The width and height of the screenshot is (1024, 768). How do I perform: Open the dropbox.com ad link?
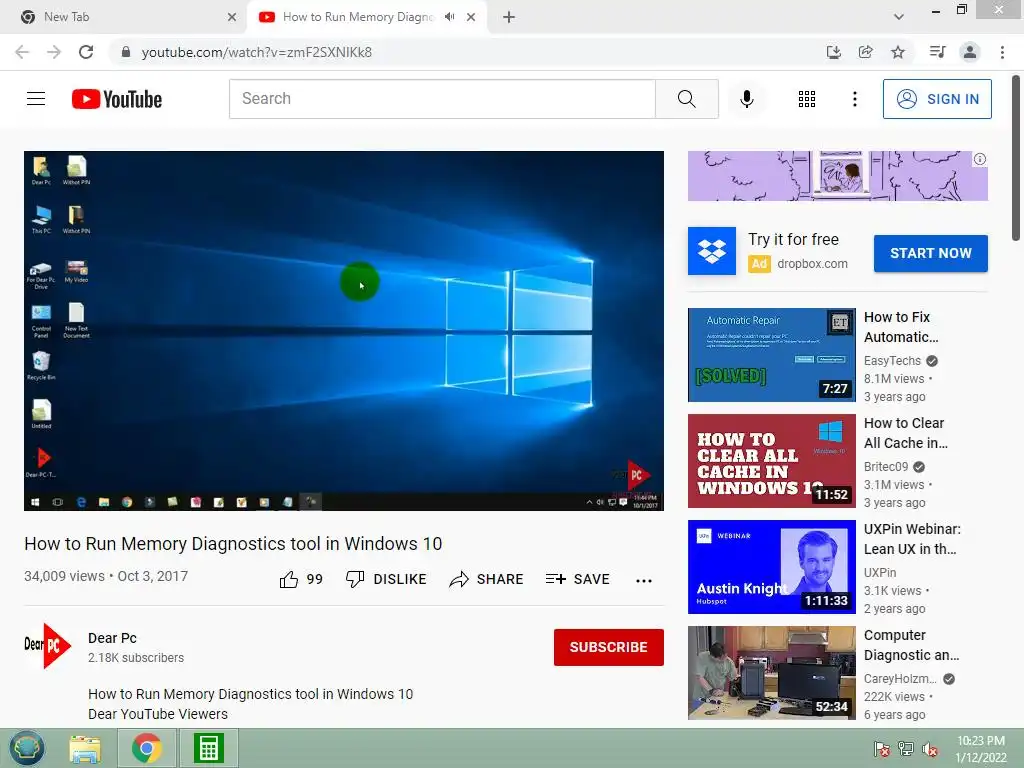[x=812, y=264]
